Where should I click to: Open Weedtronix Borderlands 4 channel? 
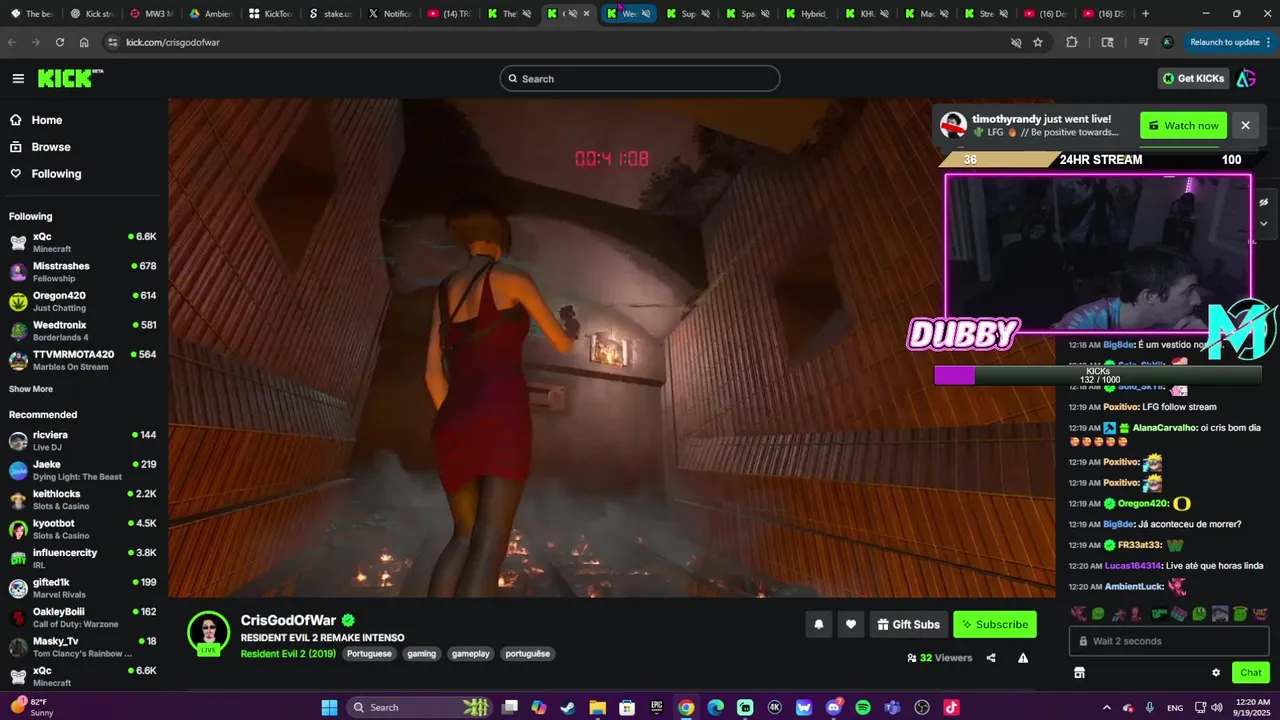[83, 331]
